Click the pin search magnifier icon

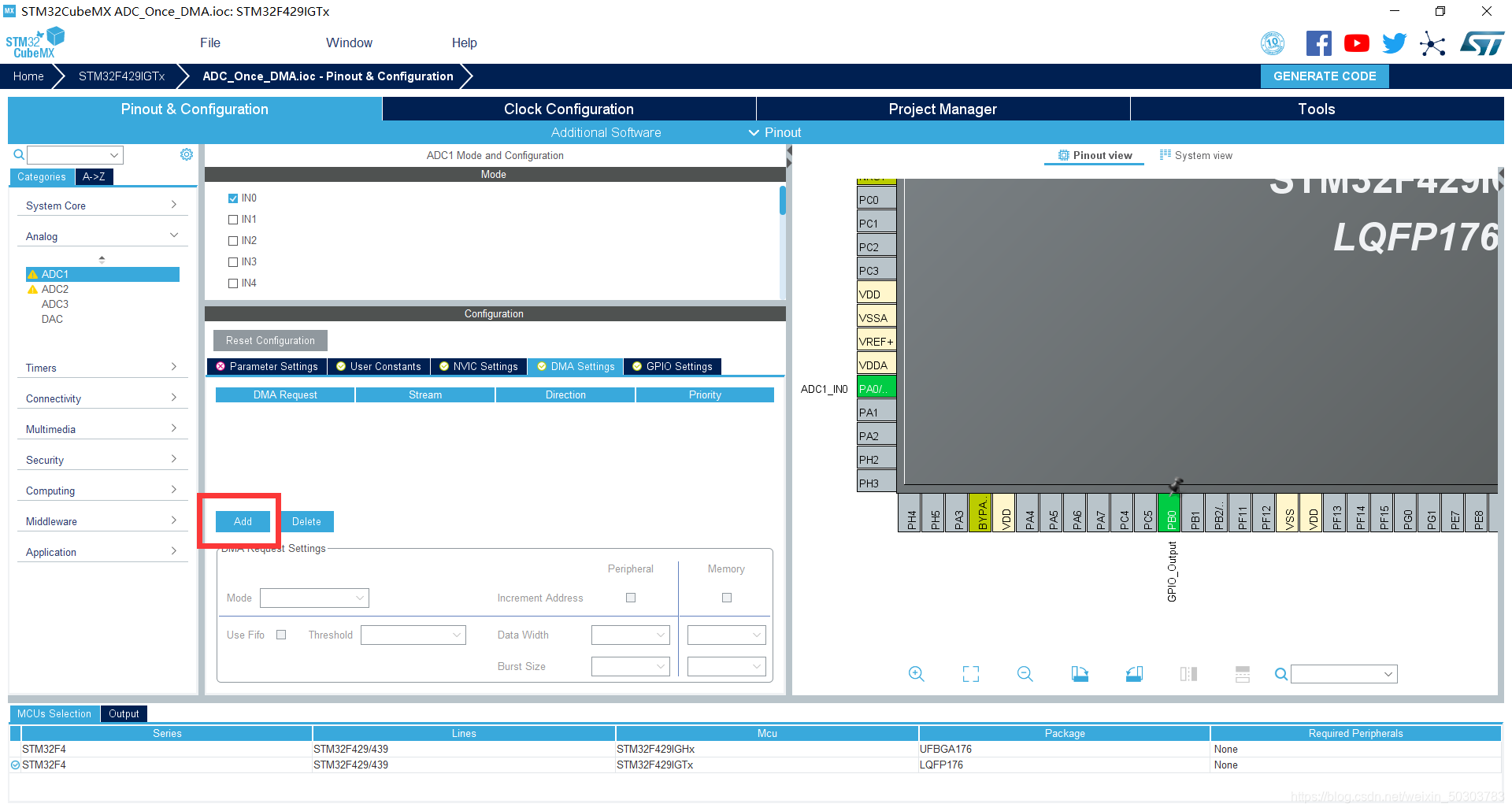point(1281,674)
